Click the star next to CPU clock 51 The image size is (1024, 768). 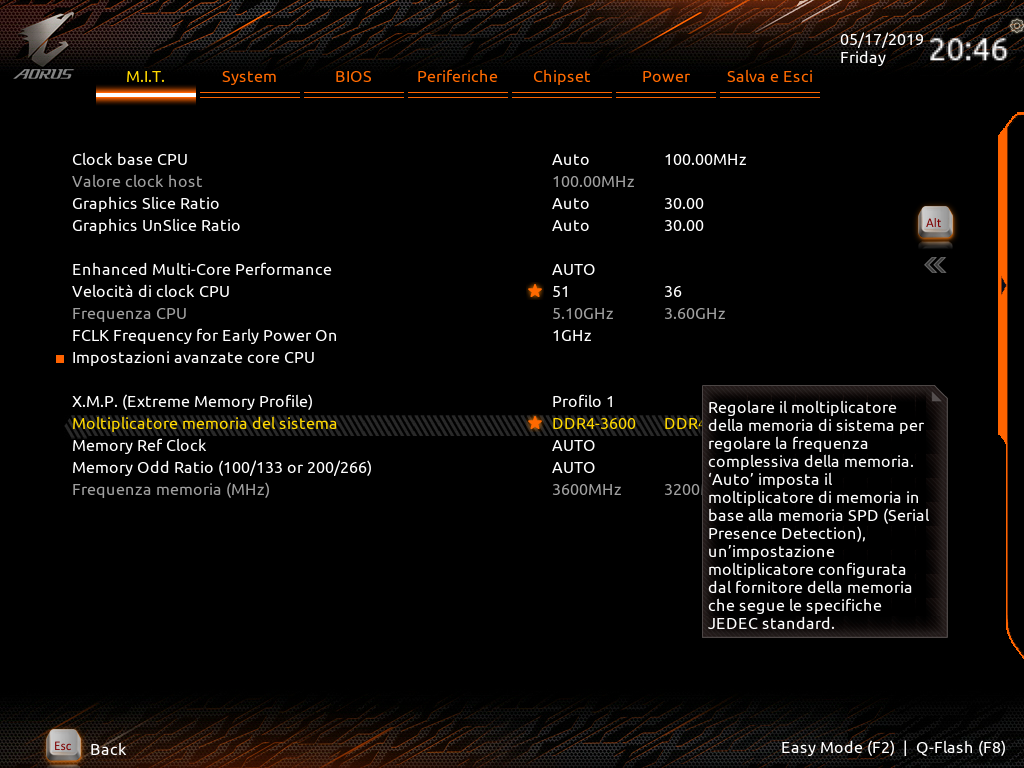(x=535, y=291)
